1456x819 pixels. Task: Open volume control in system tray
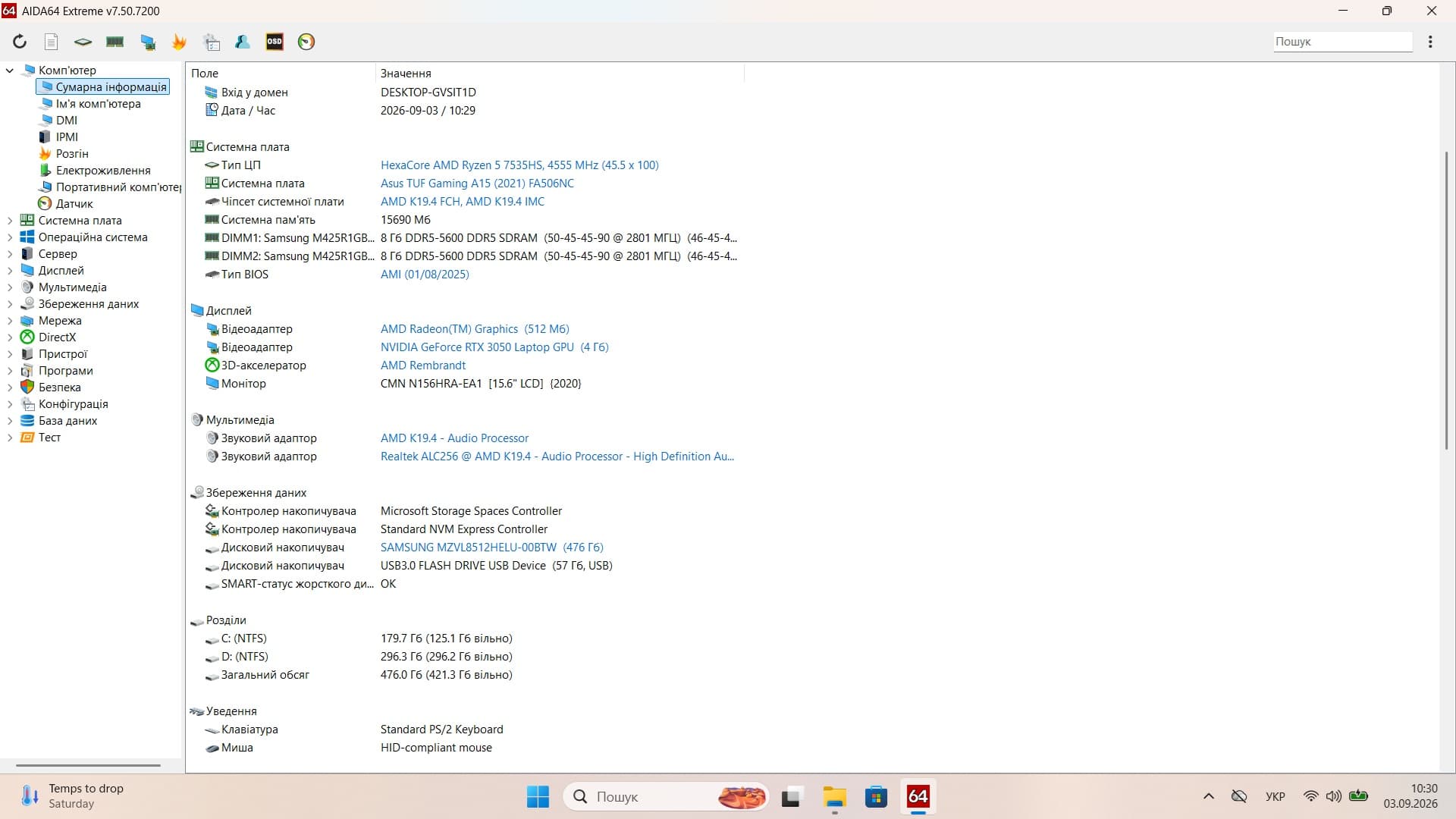click(1334, 797)
